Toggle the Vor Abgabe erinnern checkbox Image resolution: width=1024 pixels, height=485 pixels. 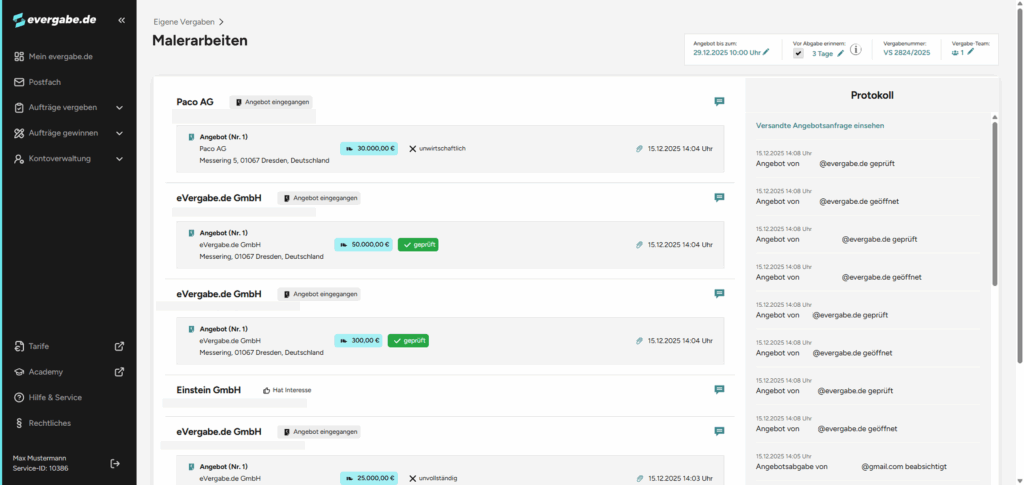pyautogui.click(x=798, y=54)
